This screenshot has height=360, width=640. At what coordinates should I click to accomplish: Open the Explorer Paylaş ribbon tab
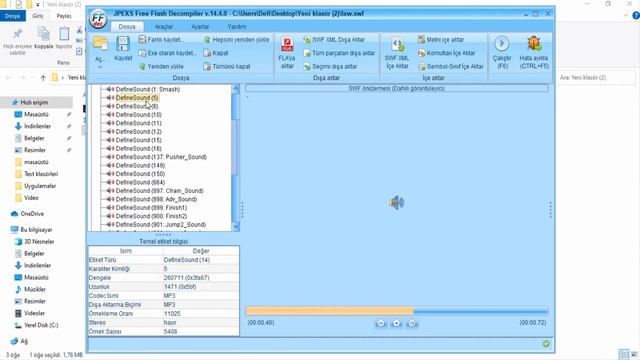pos(64,16)
